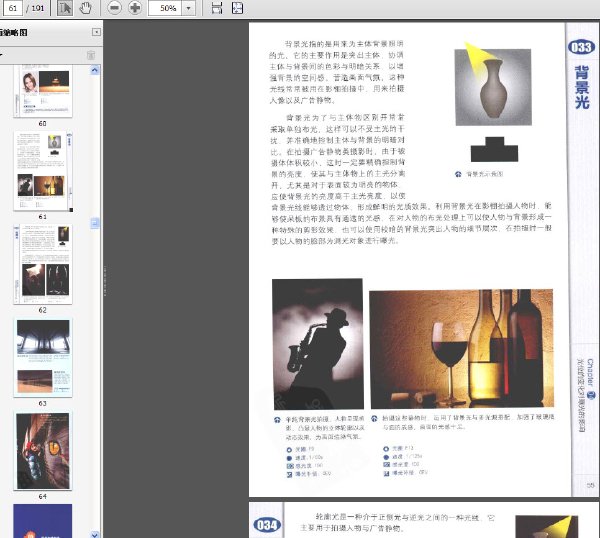Screen dimensions: 600x538
Task: Click the thumbnail panel scroll-up arrow
Action: point(95,70)
